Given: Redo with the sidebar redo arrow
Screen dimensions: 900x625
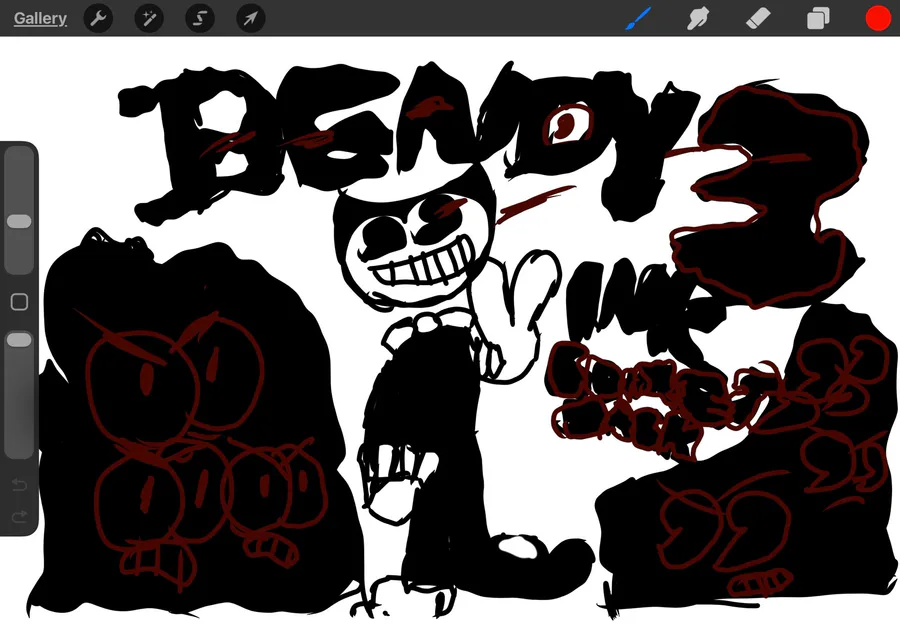Looking at the screenshot, I should (19, 517).
